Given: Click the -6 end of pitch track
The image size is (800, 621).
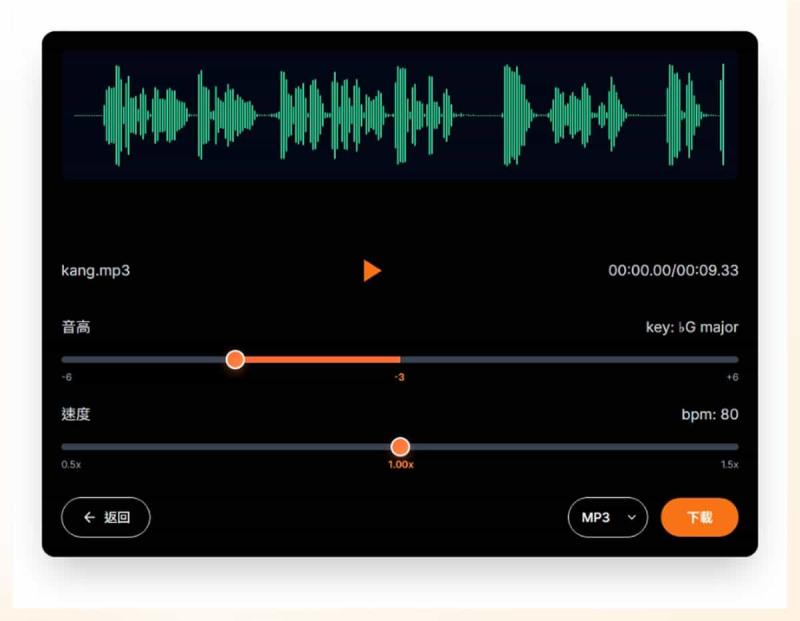Looking at the screenshot, I should [x=66, y=377].
